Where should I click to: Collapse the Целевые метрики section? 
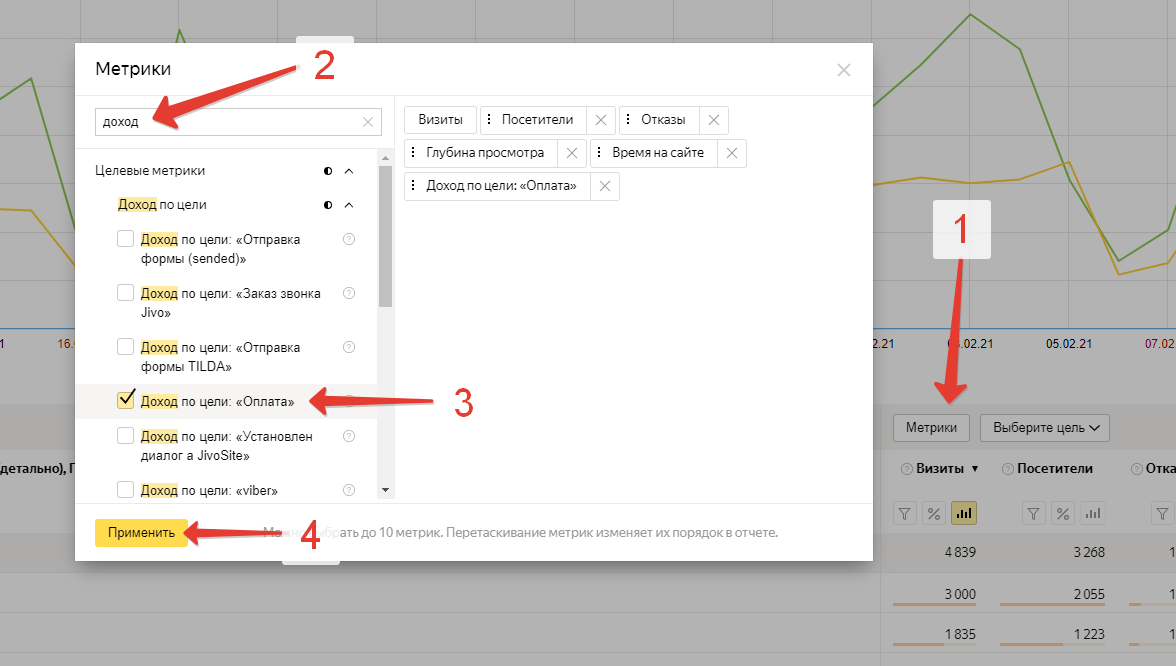(349, 171)
